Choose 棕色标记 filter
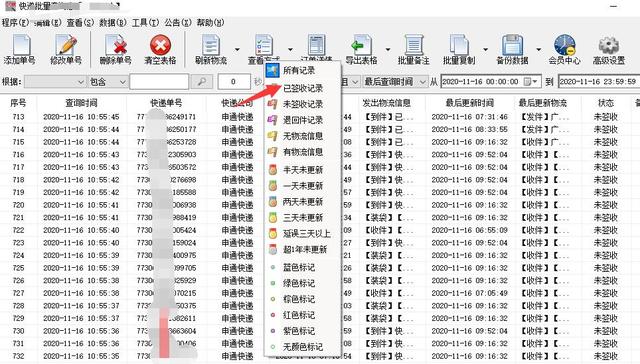The image size is (640, 364). click(302, 299)
